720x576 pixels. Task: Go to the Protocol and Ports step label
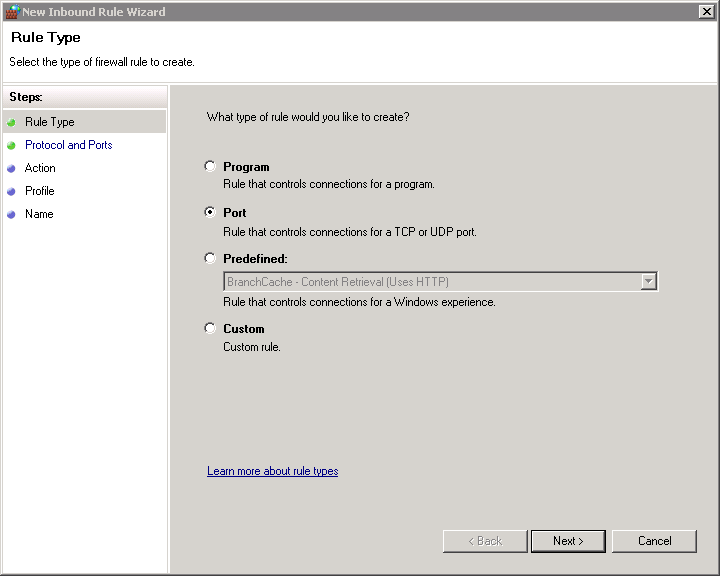pyautogui.click(x=68, y=145)
